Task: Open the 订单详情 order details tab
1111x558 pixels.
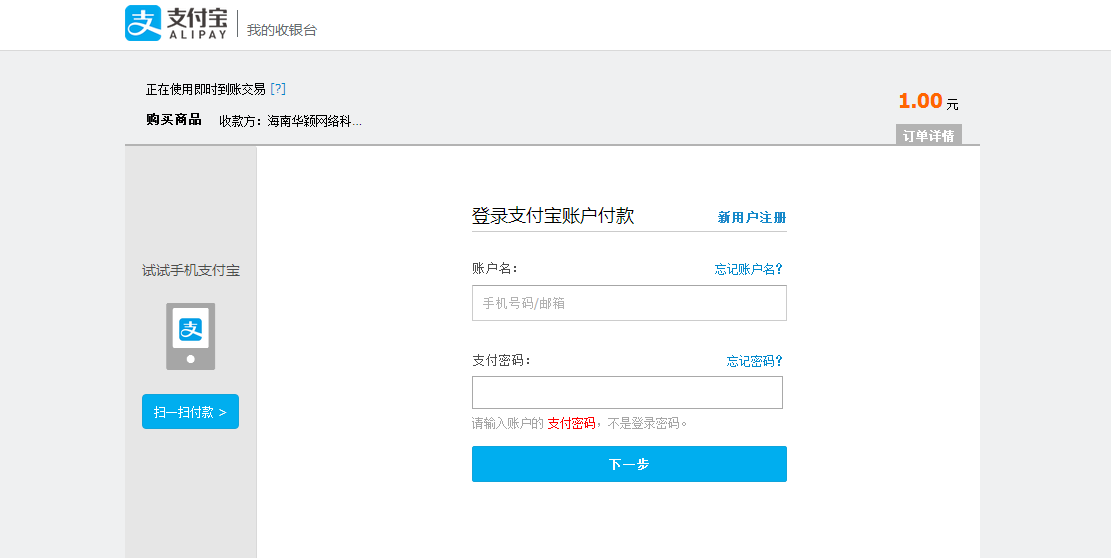Action: click(928, 135)
